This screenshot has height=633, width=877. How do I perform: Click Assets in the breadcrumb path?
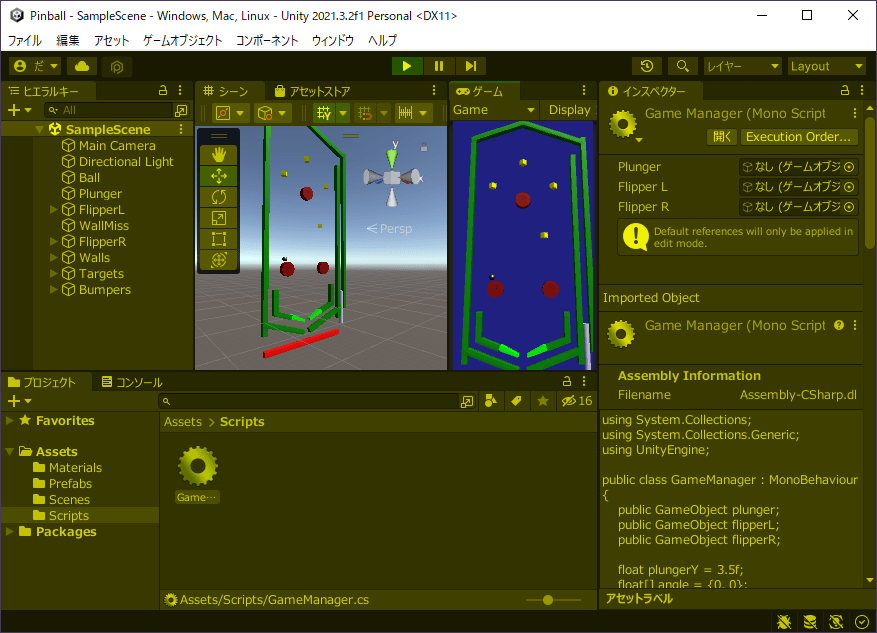(183, 422)
